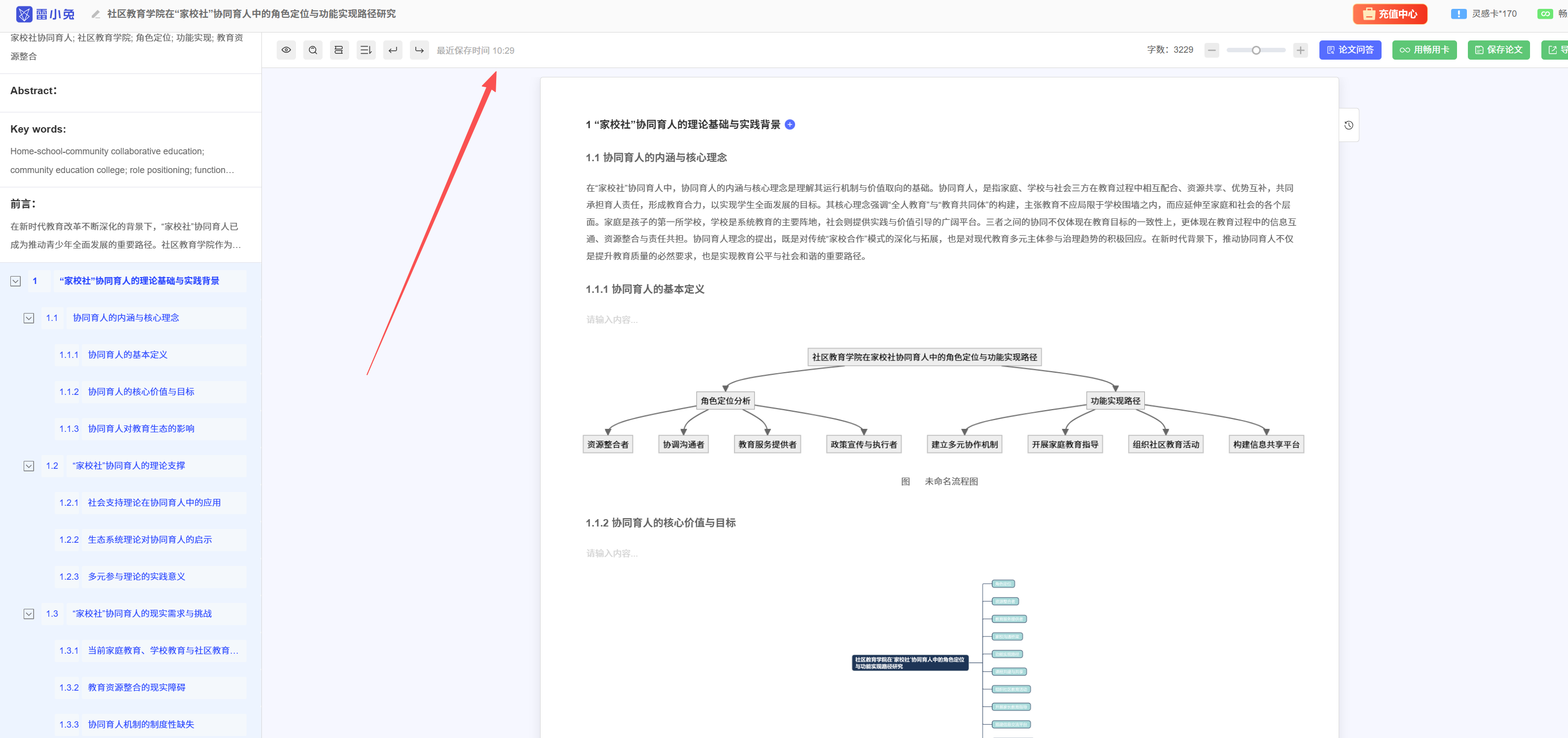Select outline item 1.1.2 协同育人的核心价值与目标
Viewport: 1568px width, 738px height.
[x=141, y=392]
